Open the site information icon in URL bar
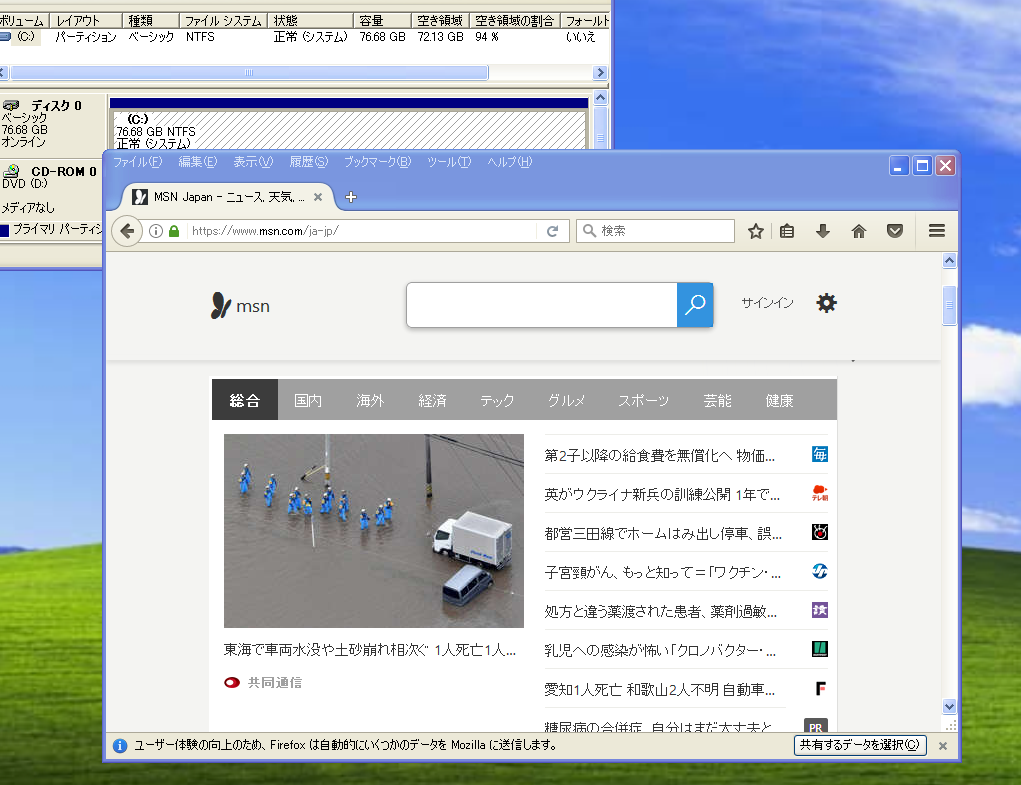 click(156, 231)
